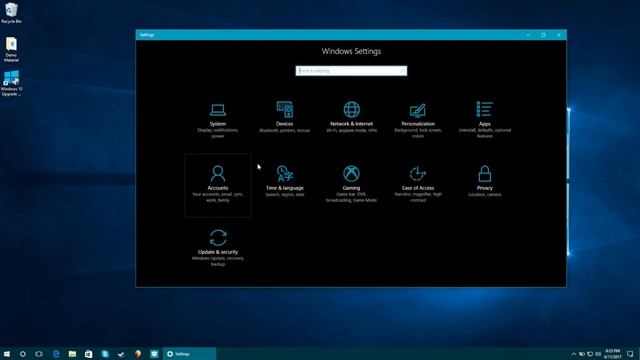Screen dimensions: 640x360
Task: Open the Personalization settings category
Action: (418, 120)
